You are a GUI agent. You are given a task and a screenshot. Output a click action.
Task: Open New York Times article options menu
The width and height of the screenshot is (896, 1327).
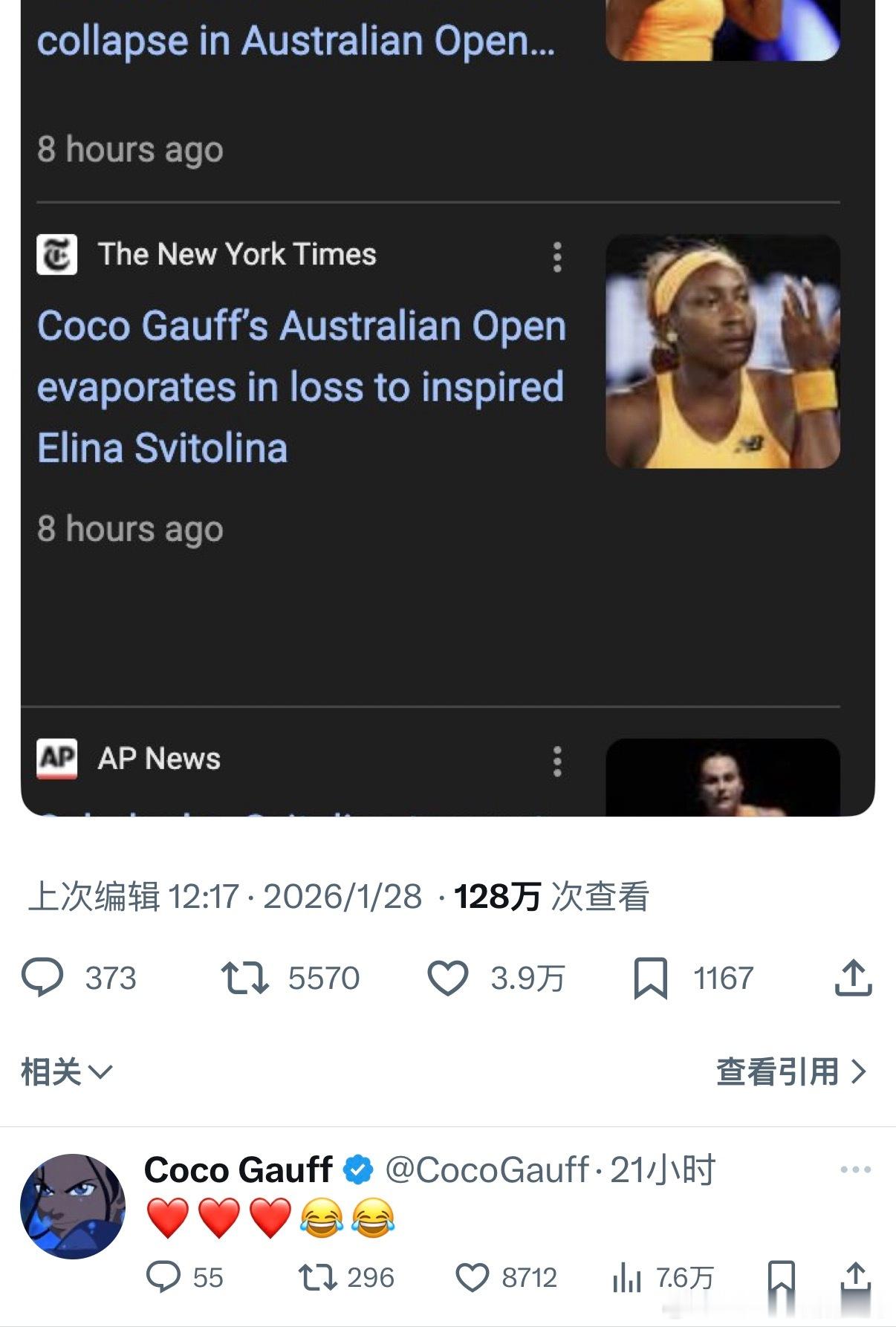(x=557, y=257)
